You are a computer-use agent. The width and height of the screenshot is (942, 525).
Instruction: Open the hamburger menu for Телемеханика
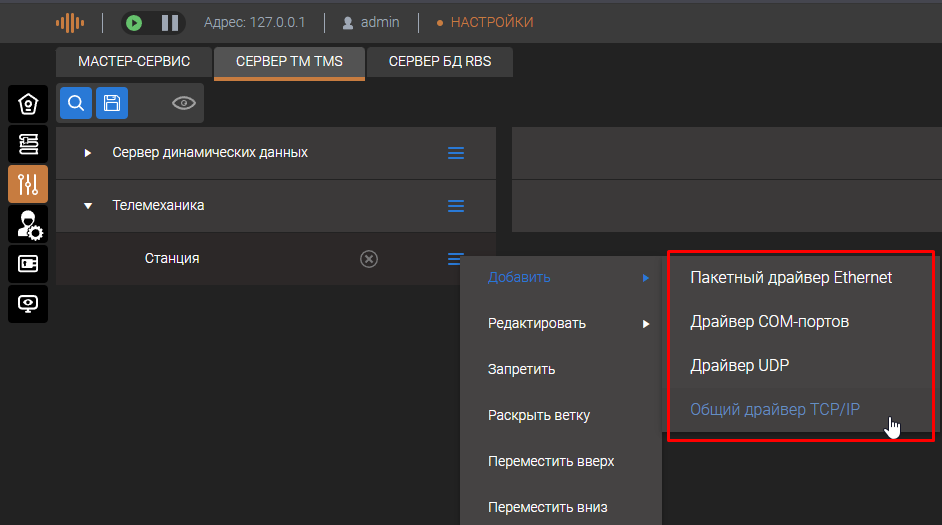456,206
